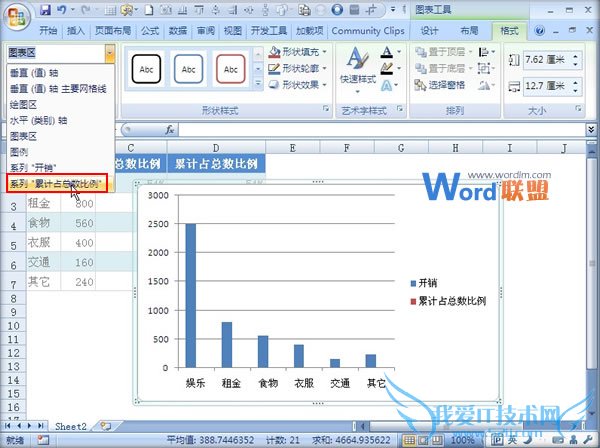The image size is (600, 448).
Task: Select the black-outlined Abc shape style
Action: pos(146,69)
